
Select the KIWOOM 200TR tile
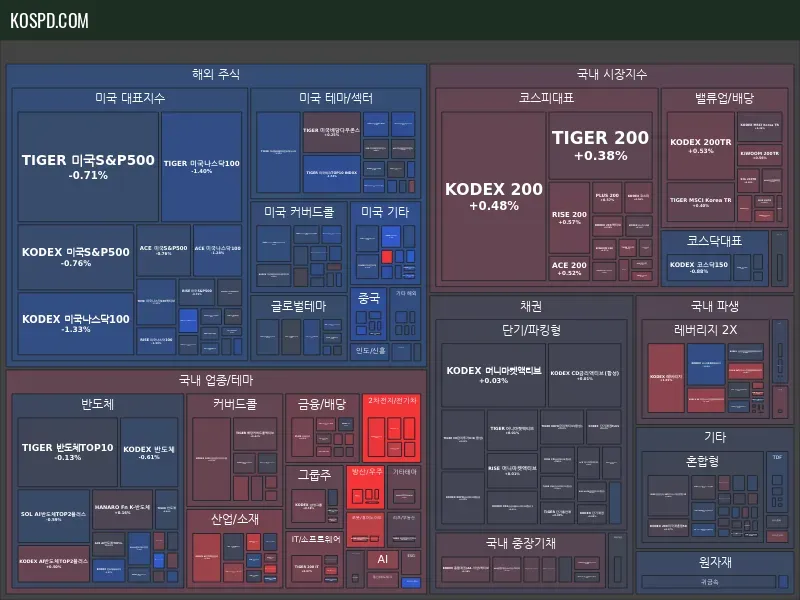(760, 155)
